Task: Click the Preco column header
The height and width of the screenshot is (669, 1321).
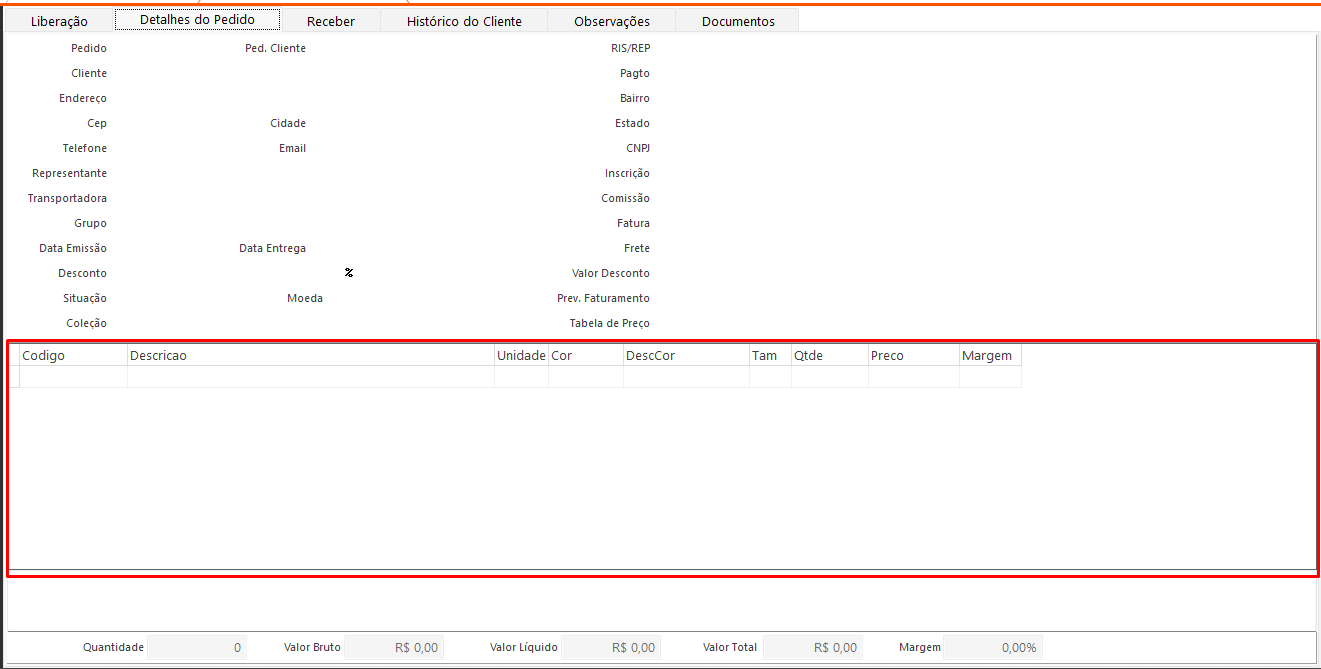Action: coord(913,355)
